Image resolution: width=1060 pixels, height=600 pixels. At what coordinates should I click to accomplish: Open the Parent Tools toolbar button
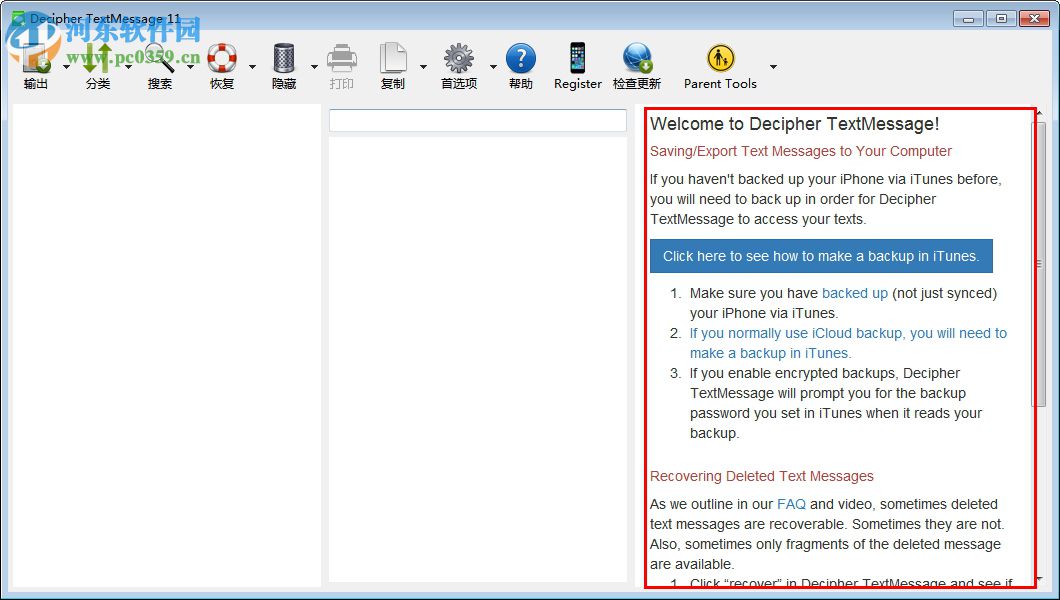720,60
